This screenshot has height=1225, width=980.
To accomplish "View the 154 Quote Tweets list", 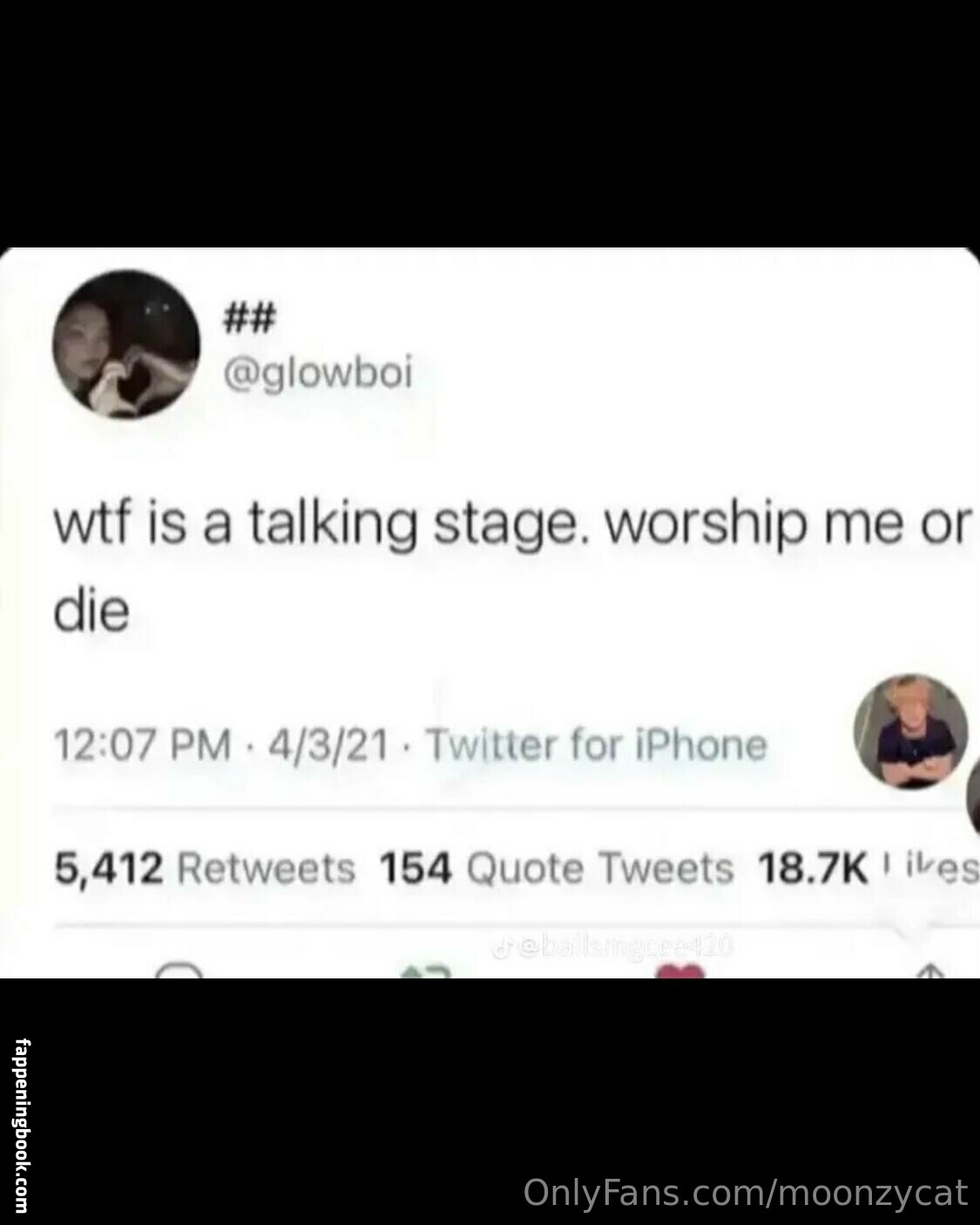I will click(557, 868).
